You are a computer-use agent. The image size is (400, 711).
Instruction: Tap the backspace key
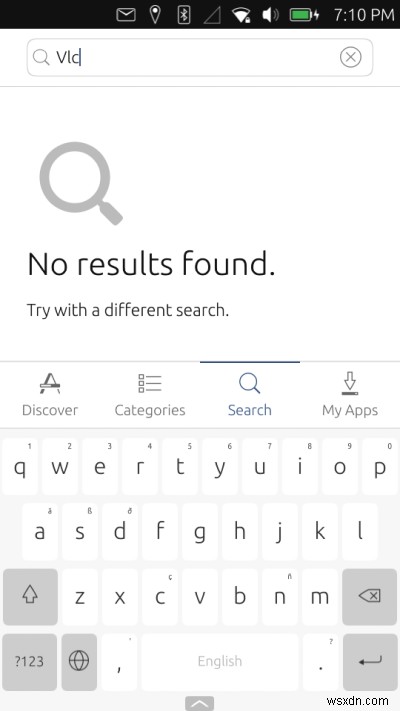(369, 597)
